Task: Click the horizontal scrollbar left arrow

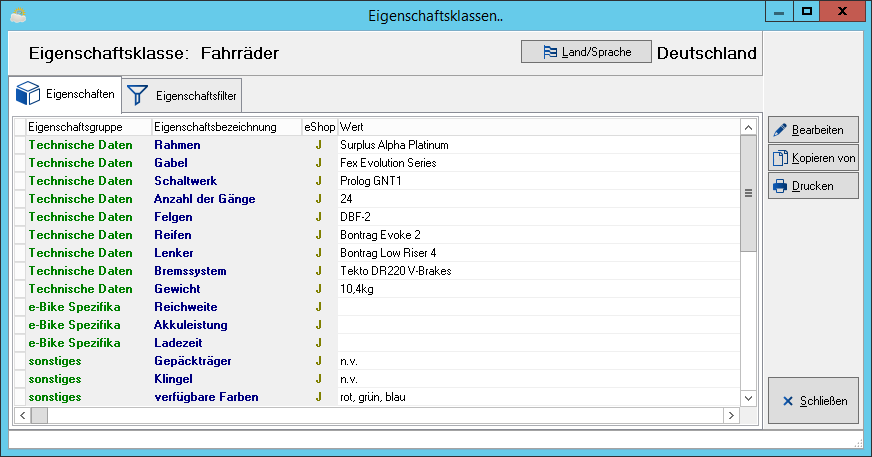Action: [x=22, y=415]
